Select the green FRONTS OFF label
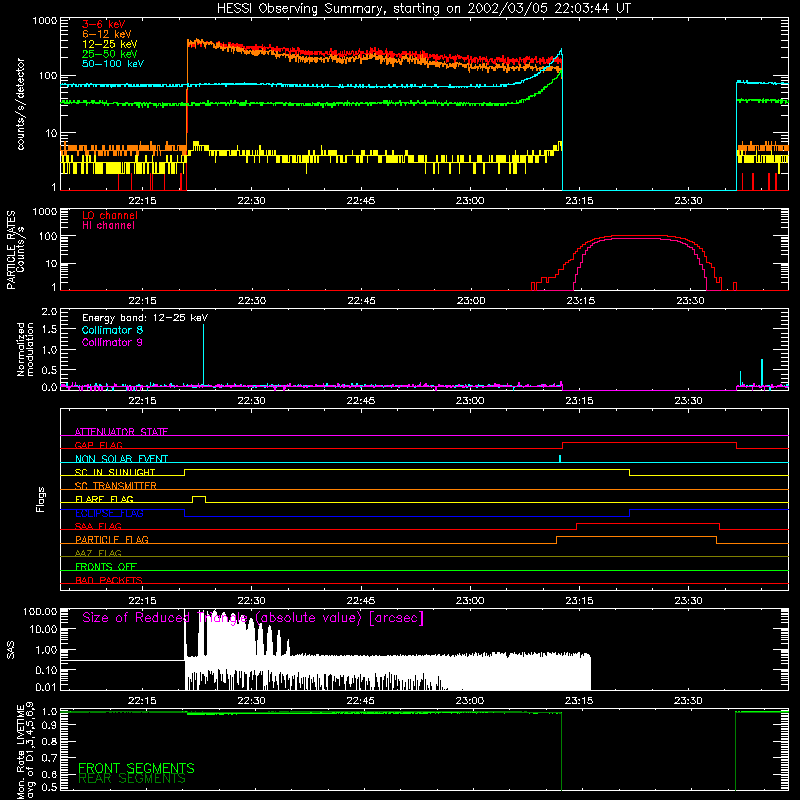 (x=106, y=567)
